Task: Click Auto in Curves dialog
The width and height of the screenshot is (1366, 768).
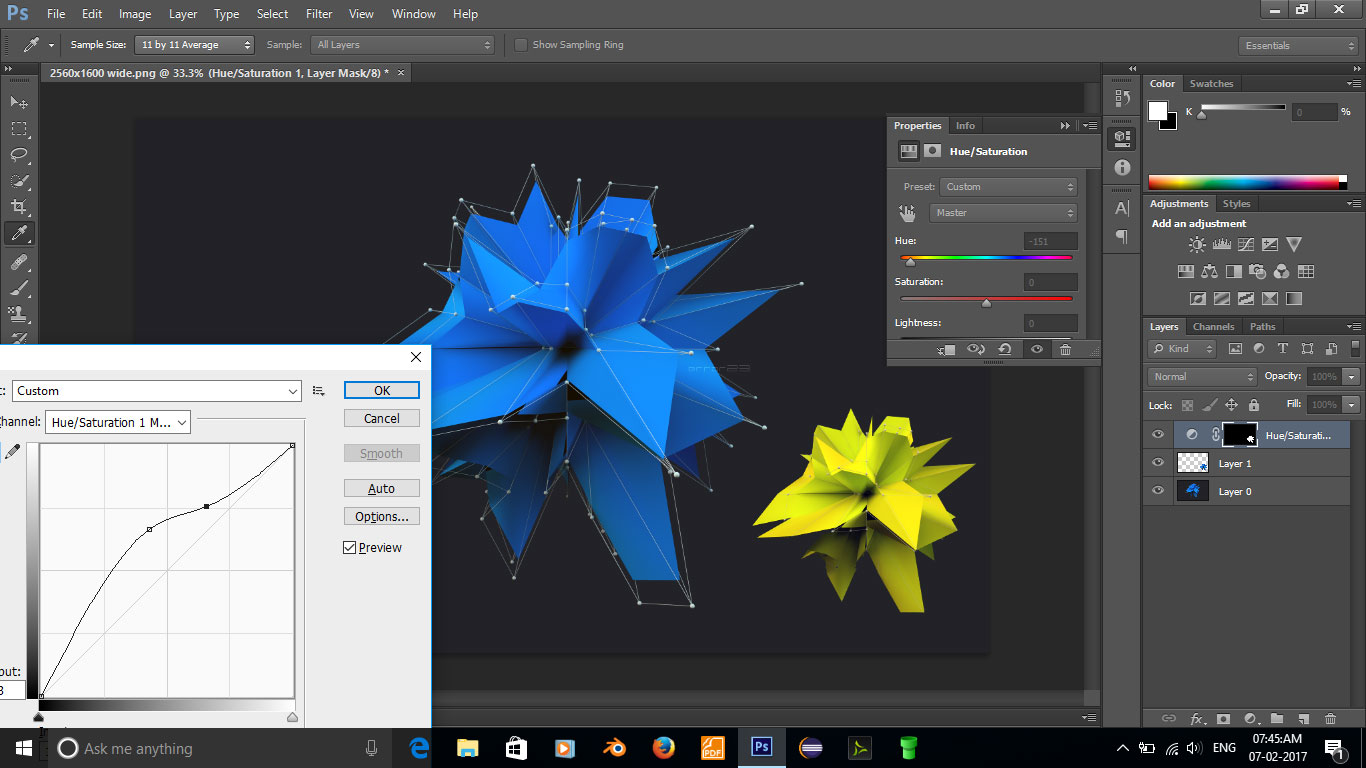Action: point(382,488)
